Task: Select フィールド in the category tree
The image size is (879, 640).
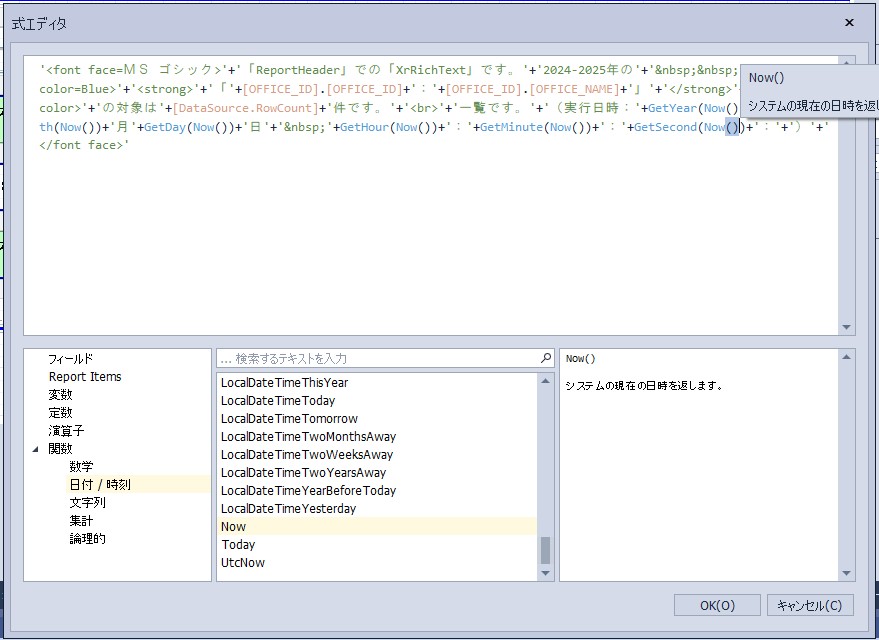Action: click(70, 359)
